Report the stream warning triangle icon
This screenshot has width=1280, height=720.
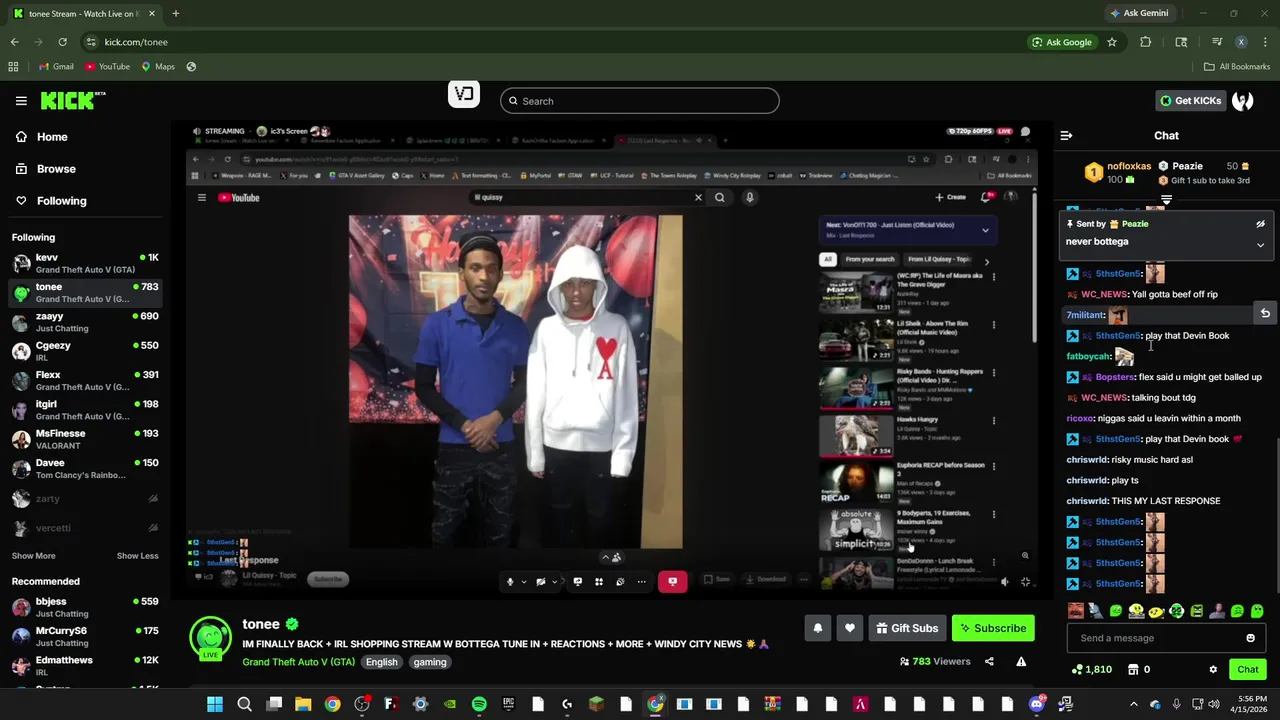click(x=1021, y=661)
